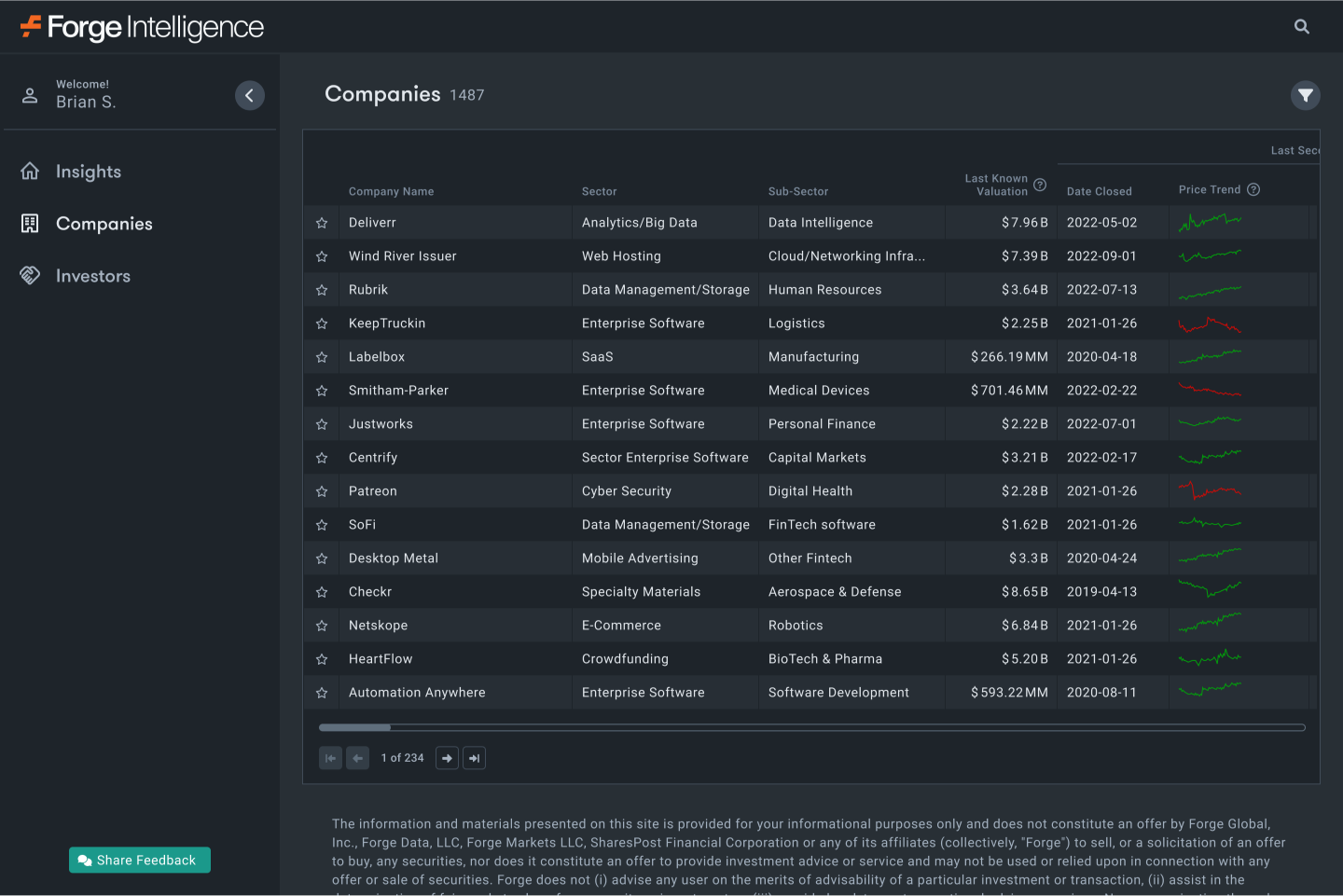Open the search magnifier icon
Viewport: 1343px width, 896px height.
pyautogui.click(x=1302, y=26)
